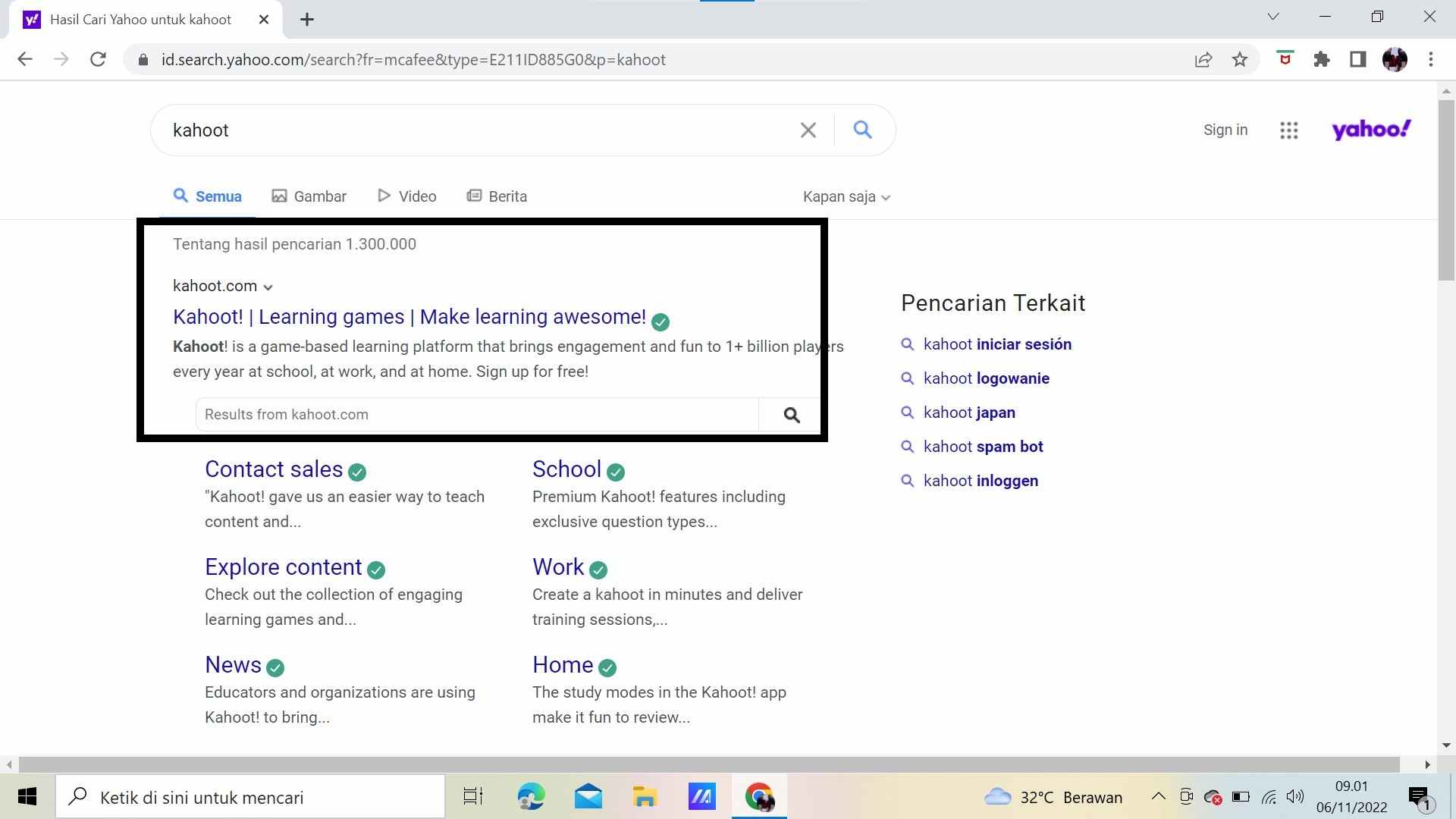Bookmark this page with the star icon
1456x819 pixels.
coord(1240,59)
